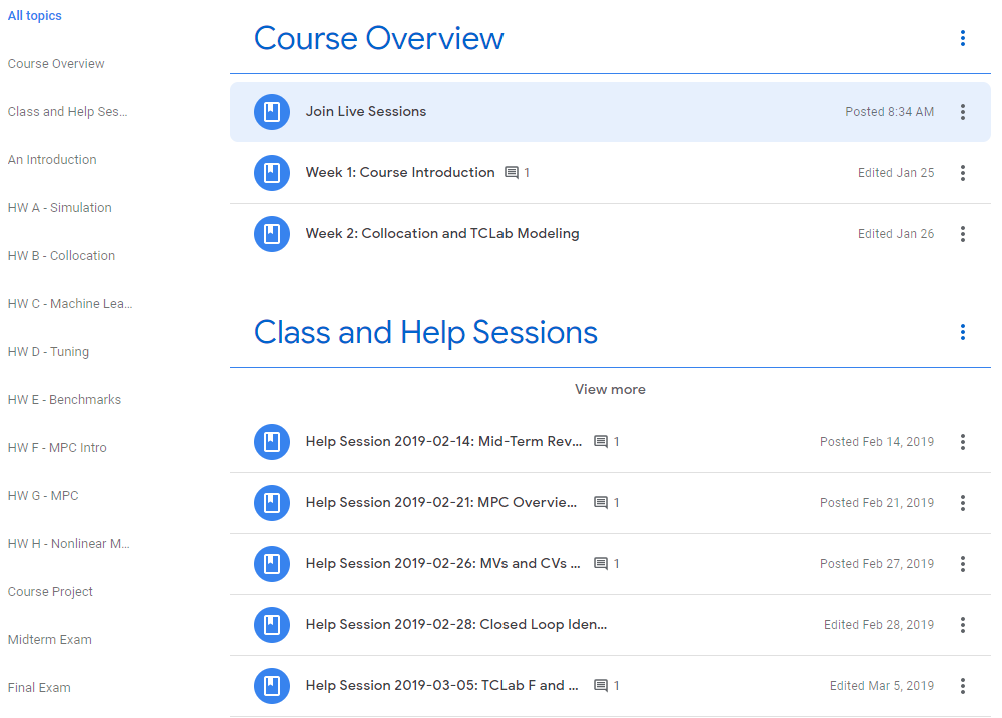Go to HW A - Simulation topic
1002x718 pixels.
[60, 208]
